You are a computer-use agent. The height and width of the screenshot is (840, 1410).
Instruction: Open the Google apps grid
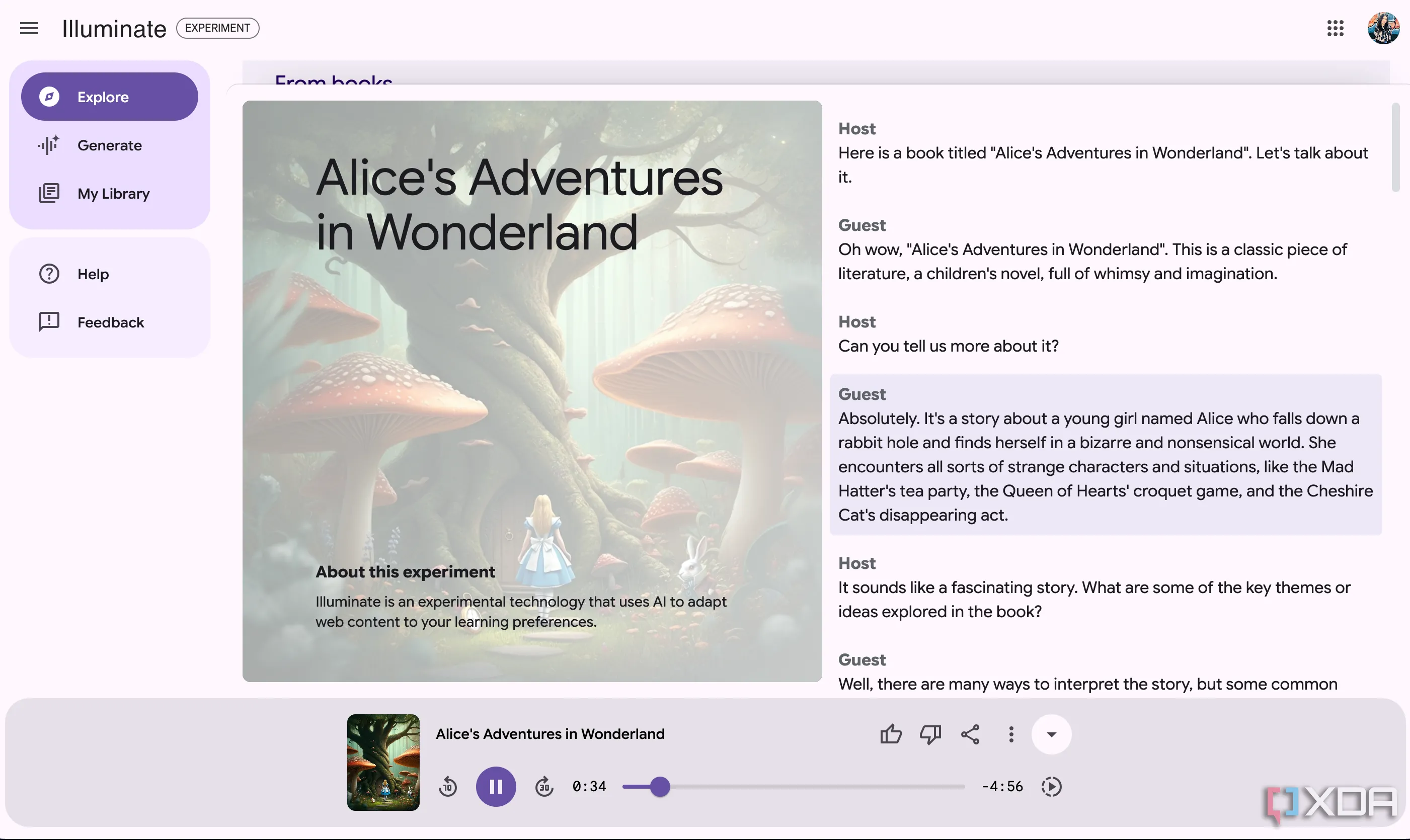pos(1335,28)
